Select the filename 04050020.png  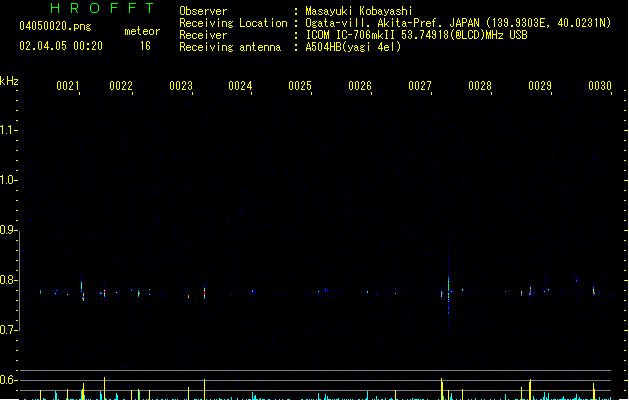(x=55, y=26)
